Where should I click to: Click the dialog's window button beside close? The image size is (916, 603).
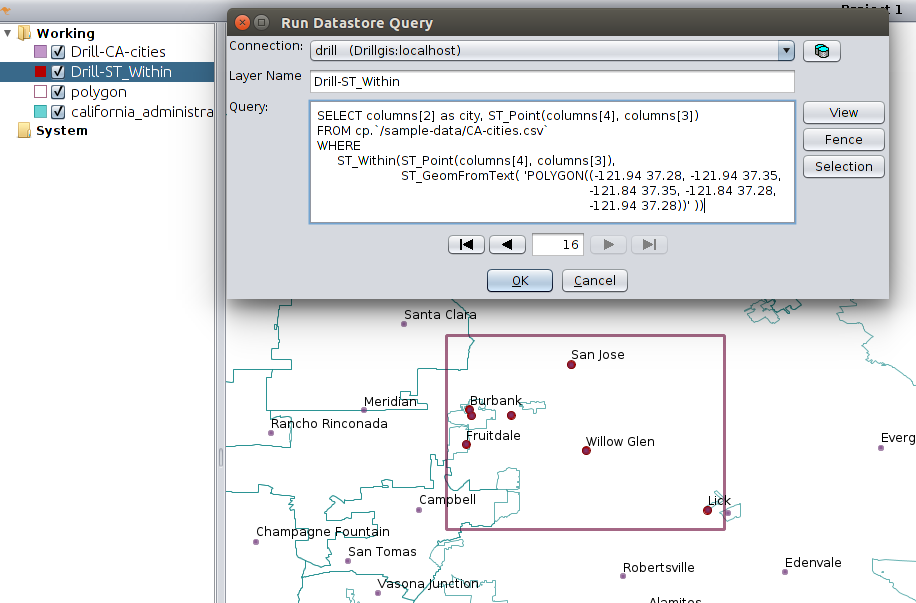coord(262,23)
